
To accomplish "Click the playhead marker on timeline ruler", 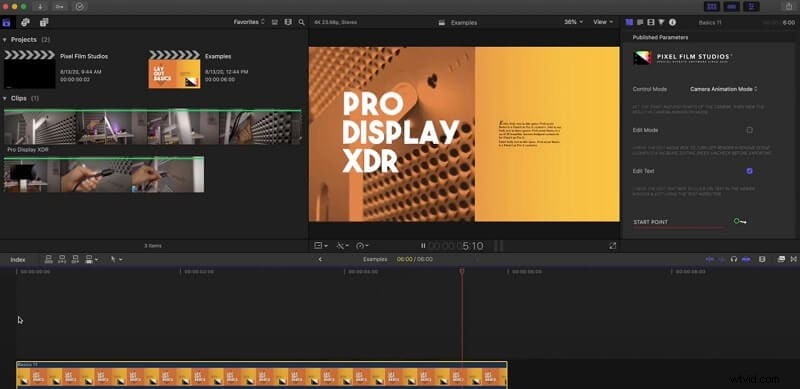I will coord(462,272).
